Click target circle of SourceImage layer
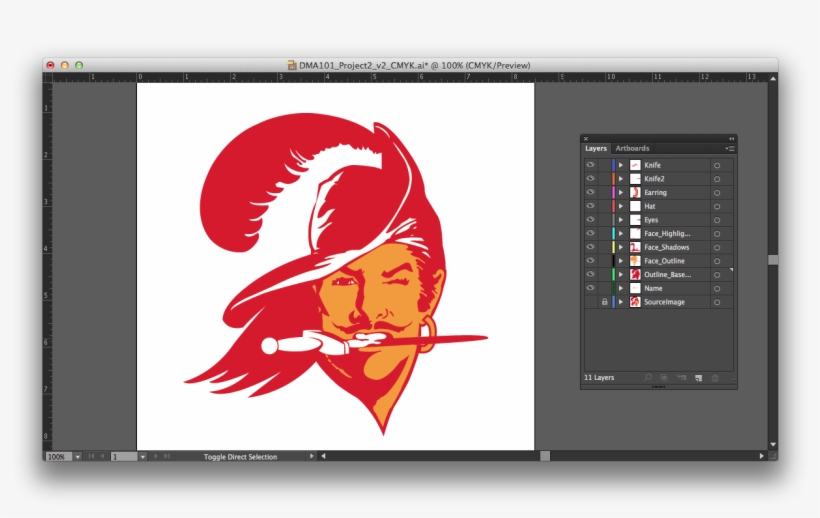 [x=717, y=302]
